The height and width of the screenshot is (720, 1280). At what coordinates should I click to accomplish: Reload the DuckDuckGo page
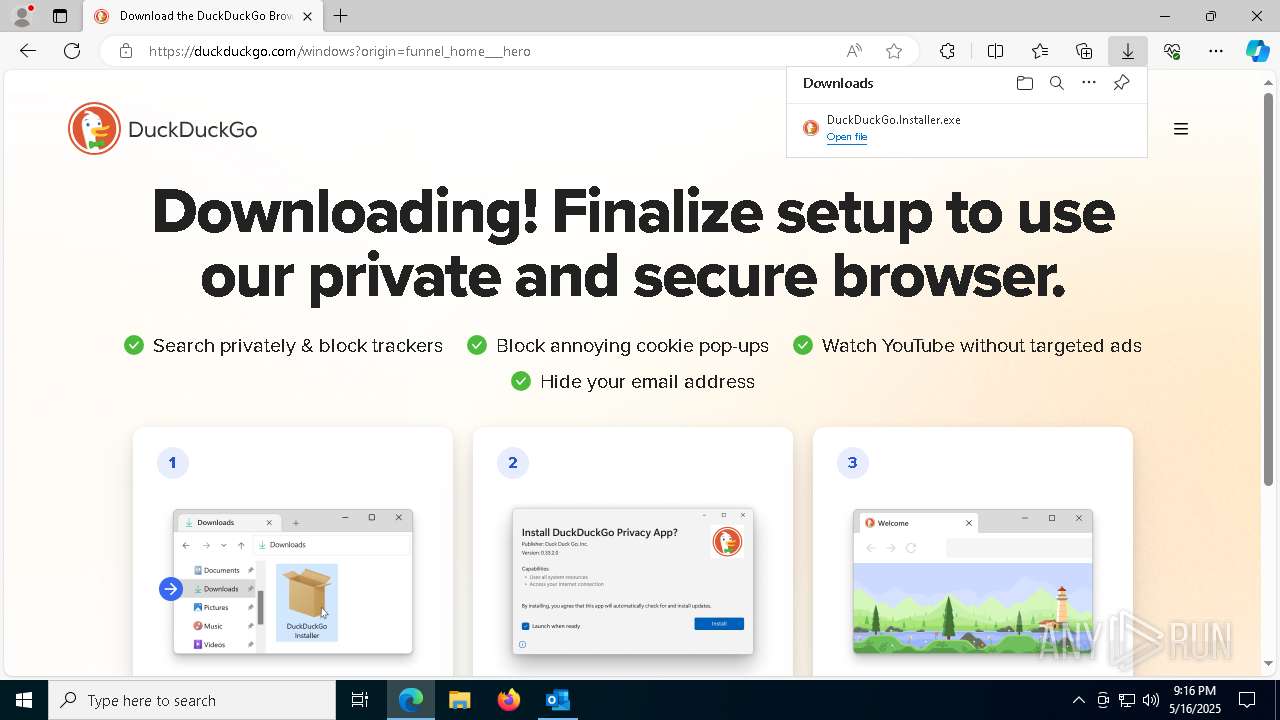pos(72,51)
